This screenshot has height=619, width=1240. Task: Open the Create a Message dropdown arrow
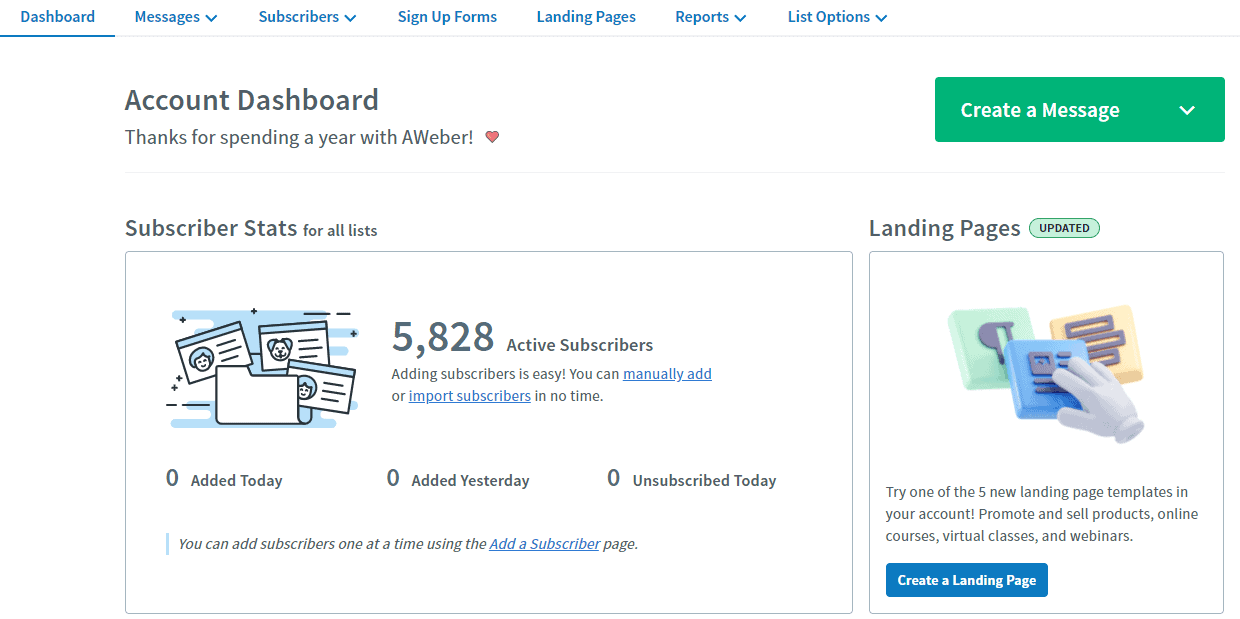[1187, 110]
